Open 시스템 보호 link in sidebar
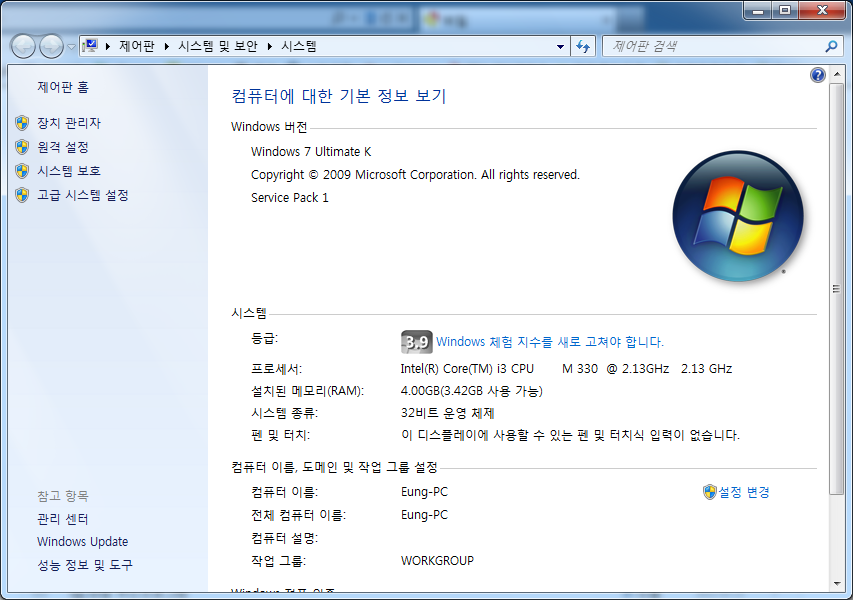Screen dimensions: 853x600 tap(69, 171)
